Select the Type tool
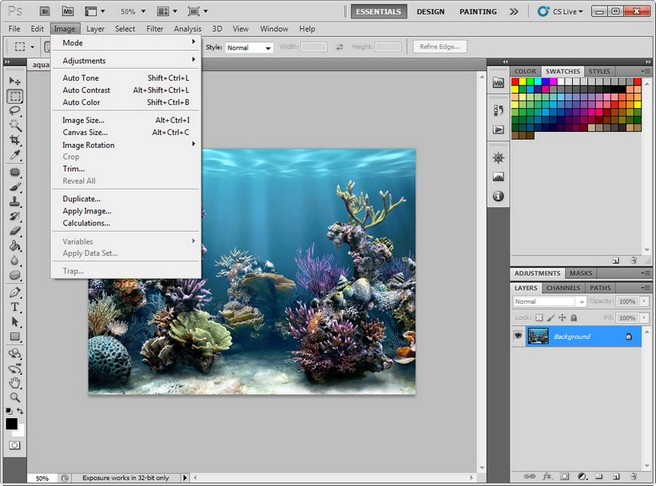 coord(15,307)
